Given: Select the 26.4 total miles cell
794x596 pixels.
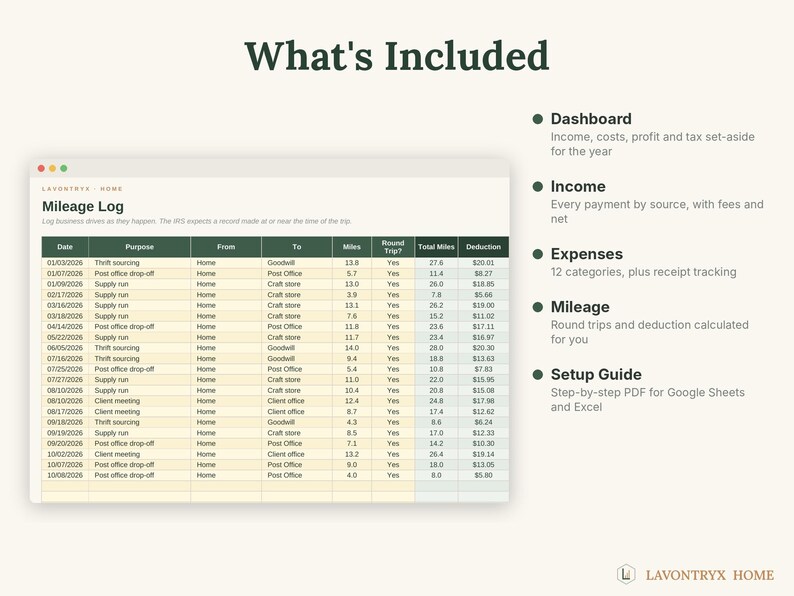Looking at the screenshot, I should click(436, 454).
